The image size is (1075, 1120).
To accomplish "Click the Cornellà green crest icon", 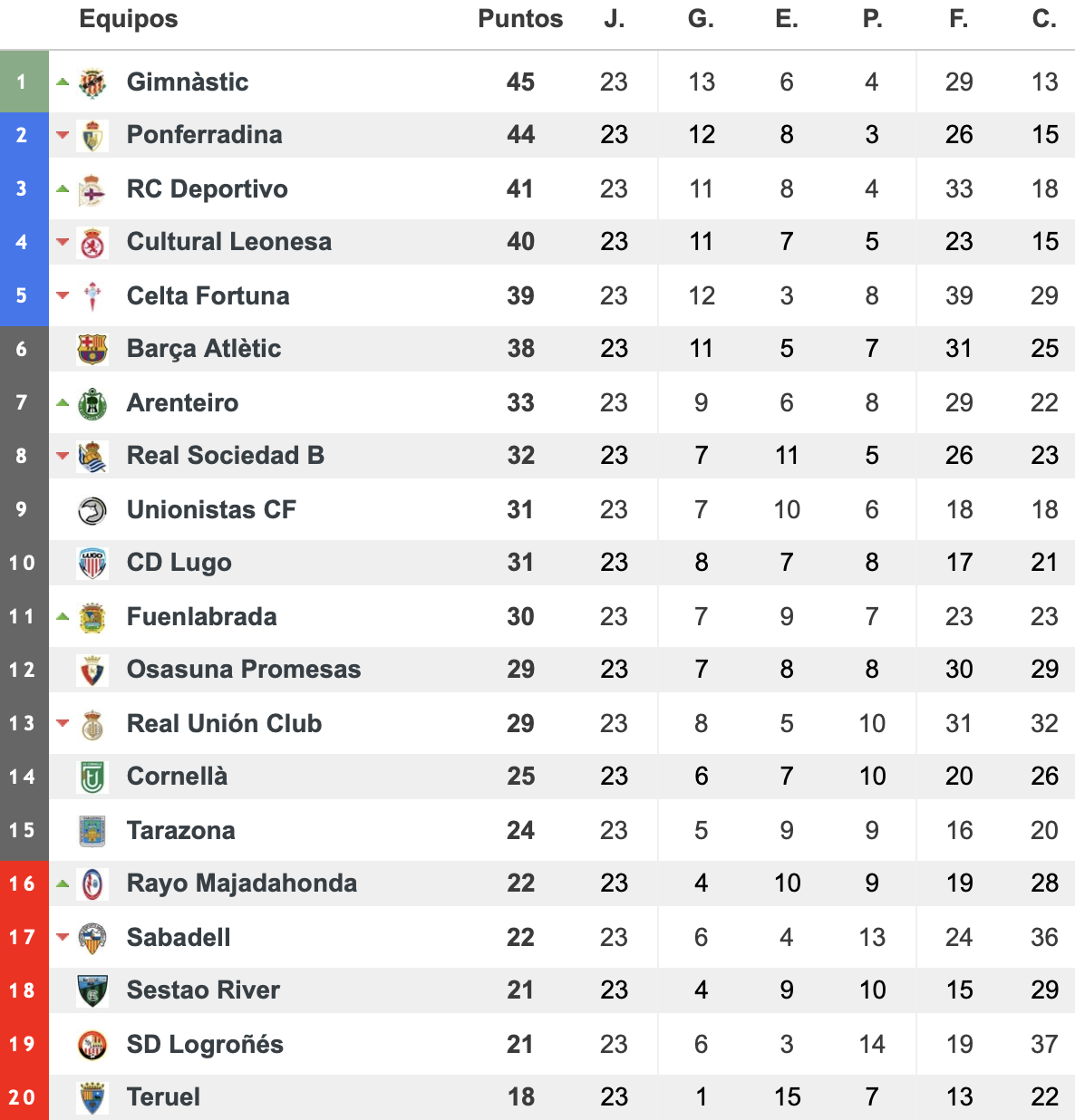I will tap(92, 777).
